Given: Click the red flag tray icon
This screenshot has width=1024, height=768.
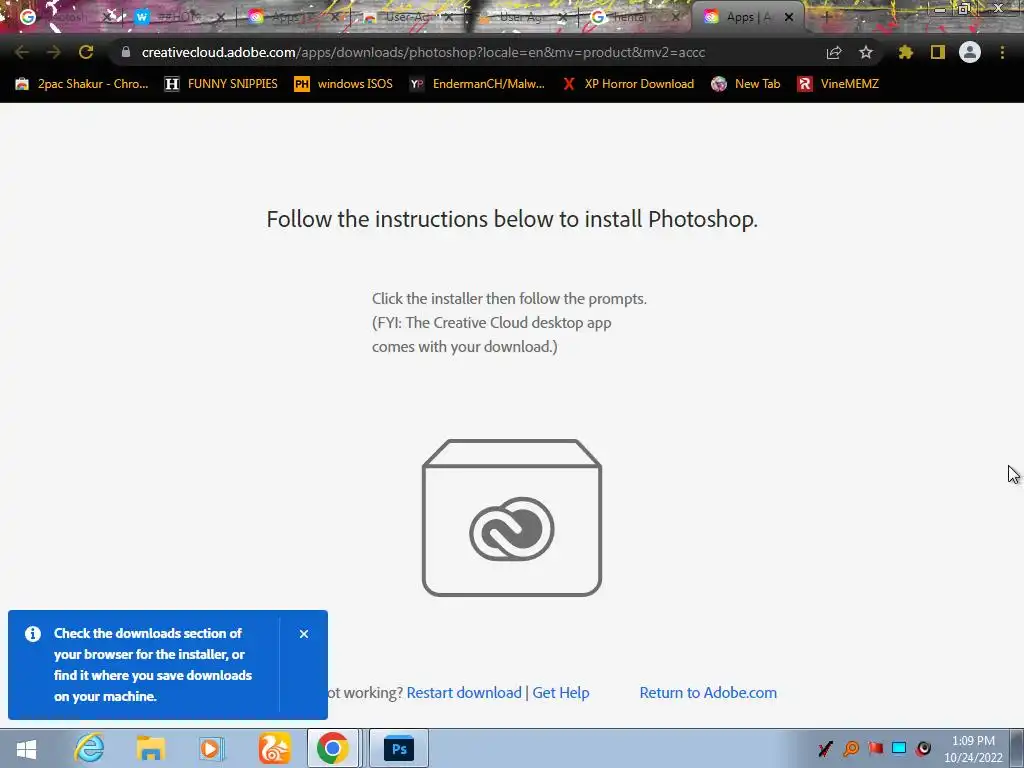Looking at the screenshot, I should 875,748.
